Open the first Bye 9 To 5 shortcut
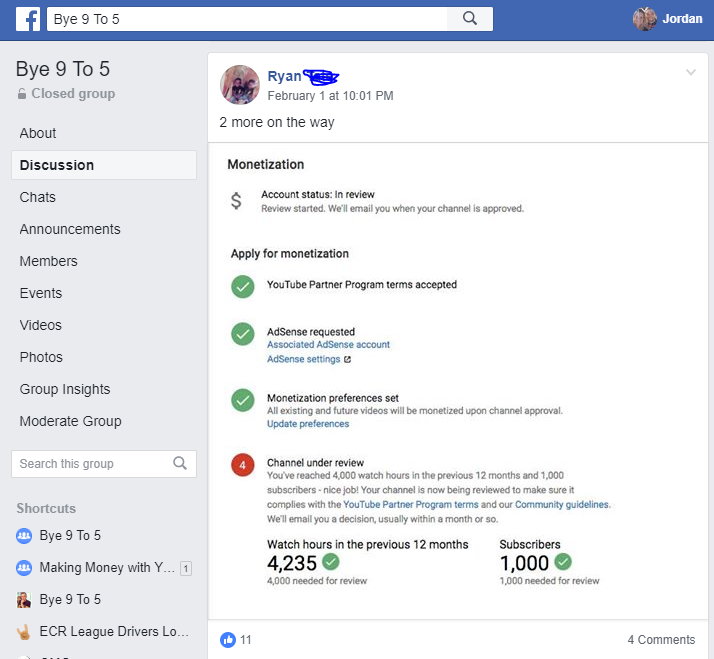 (x=70, y=536)
